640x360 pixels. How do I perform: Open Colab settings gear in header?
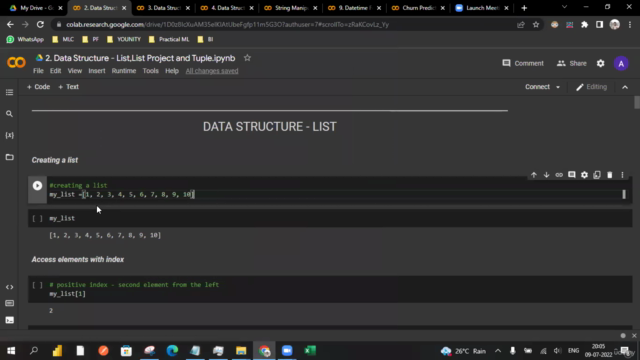tap(600, 63)
